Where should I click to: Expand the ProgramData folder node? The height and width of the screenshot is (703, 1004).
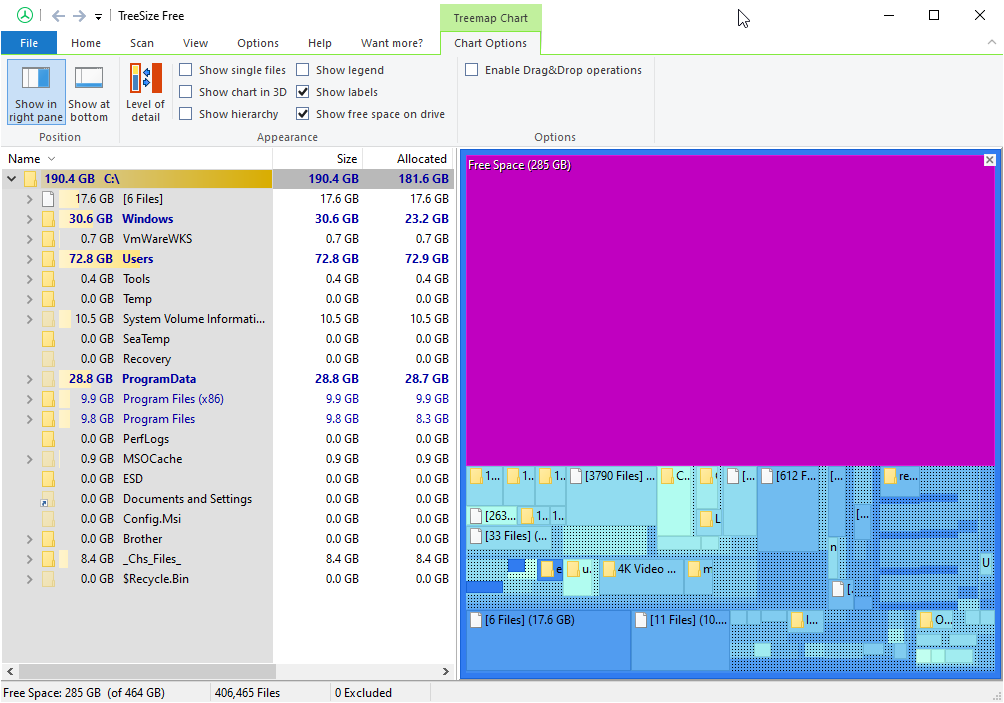point(29,379)
